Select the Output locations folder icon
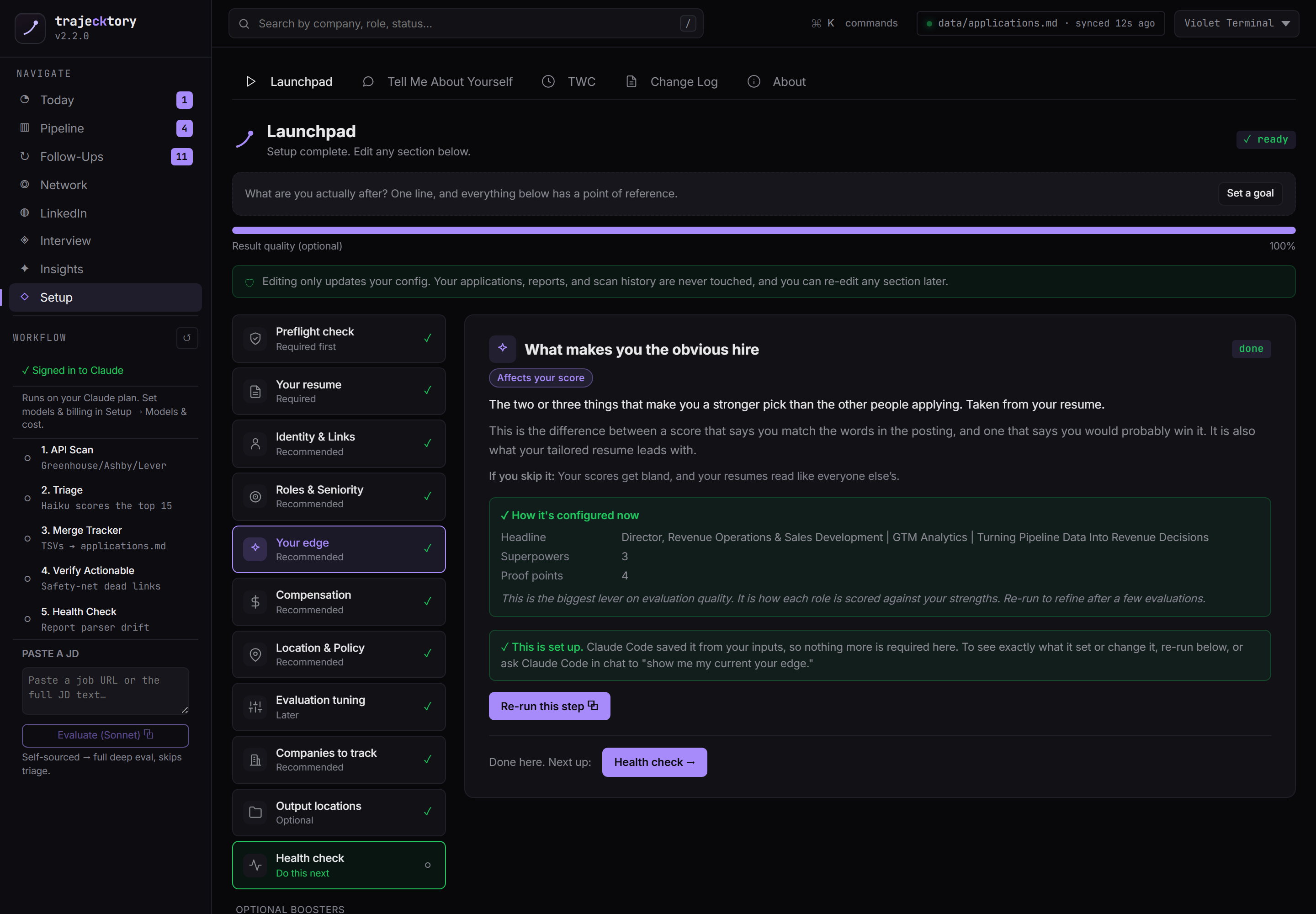This screenshot has width=1316, height=914. click(255, 813)
